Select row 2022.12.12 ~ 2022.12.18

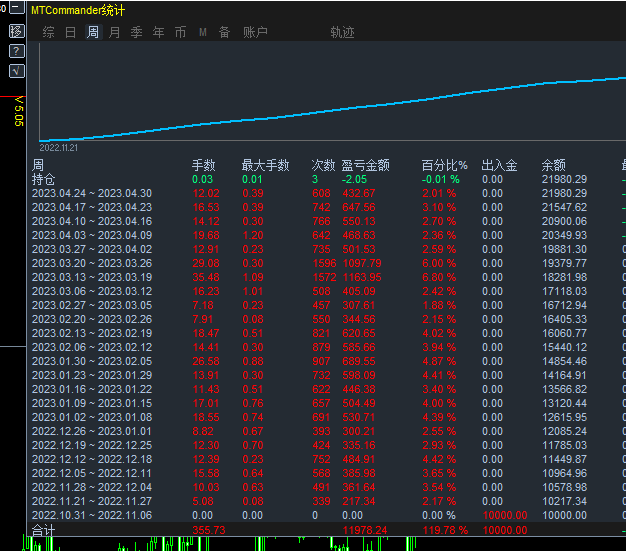pos(326,459)
